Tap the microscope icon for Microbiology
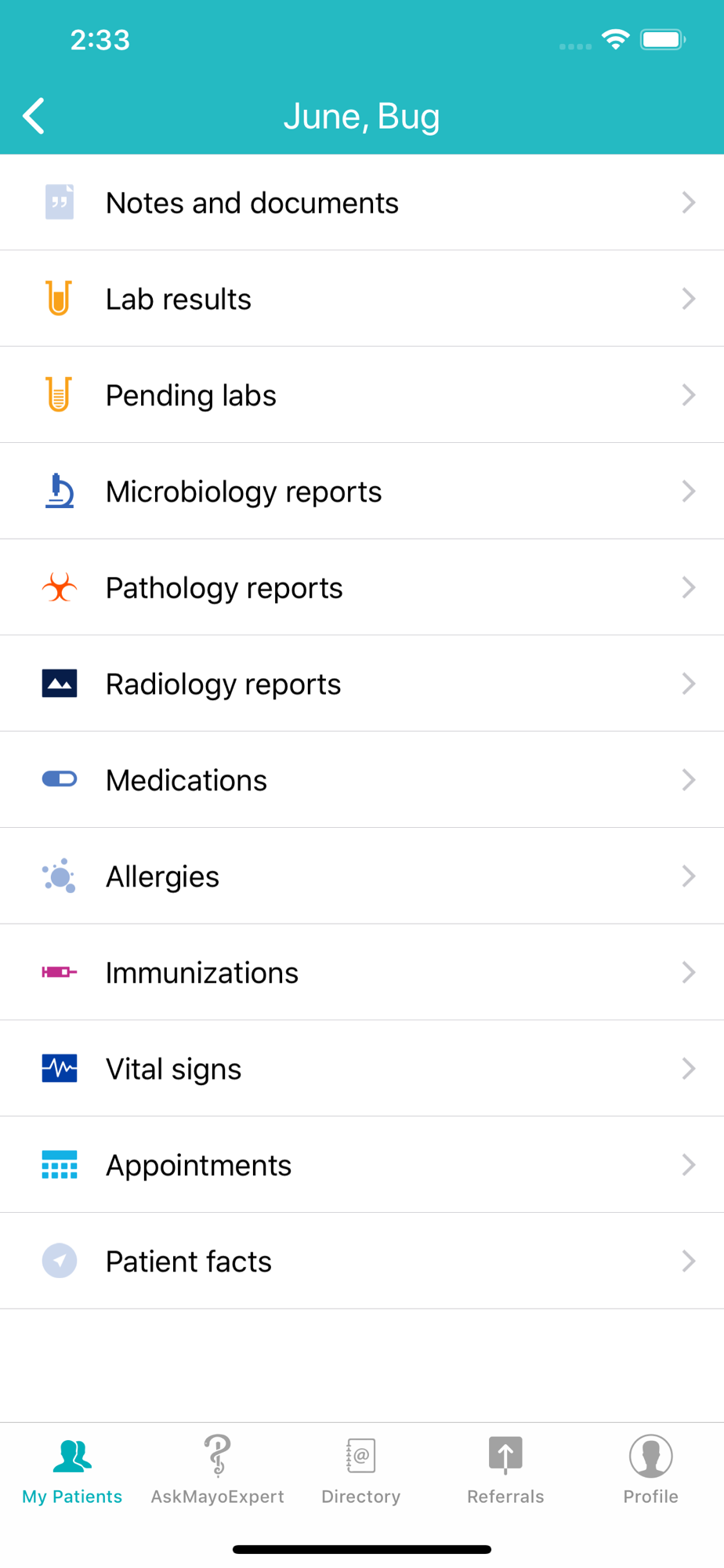 point(59,492)
